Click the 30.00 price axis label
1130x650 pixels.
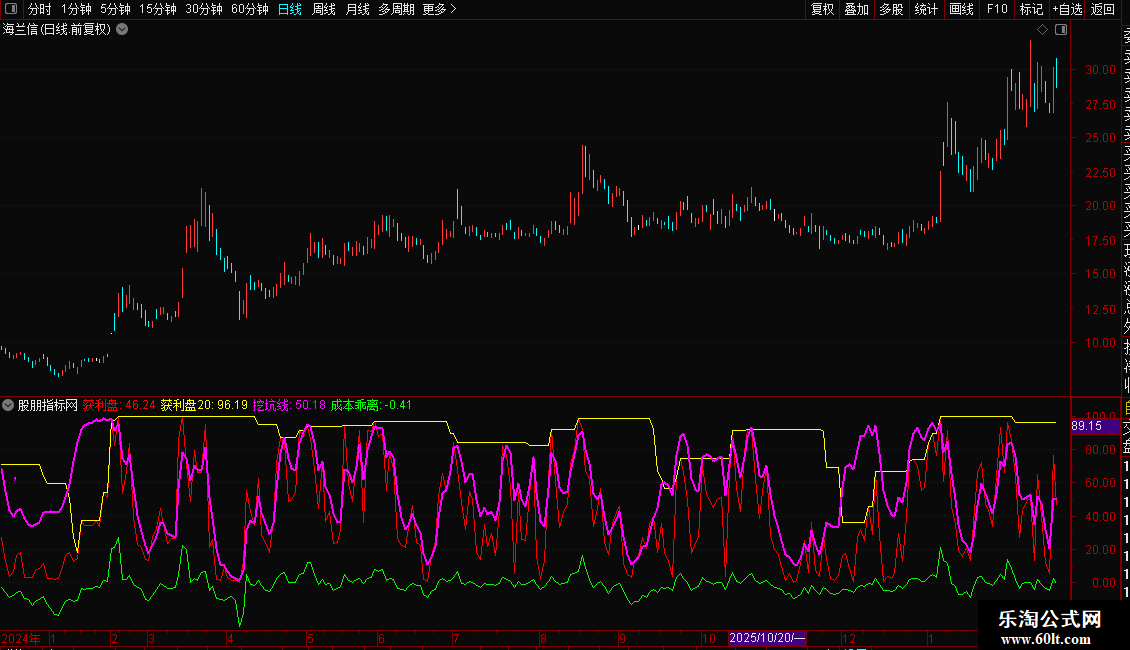coord(1100,70)
